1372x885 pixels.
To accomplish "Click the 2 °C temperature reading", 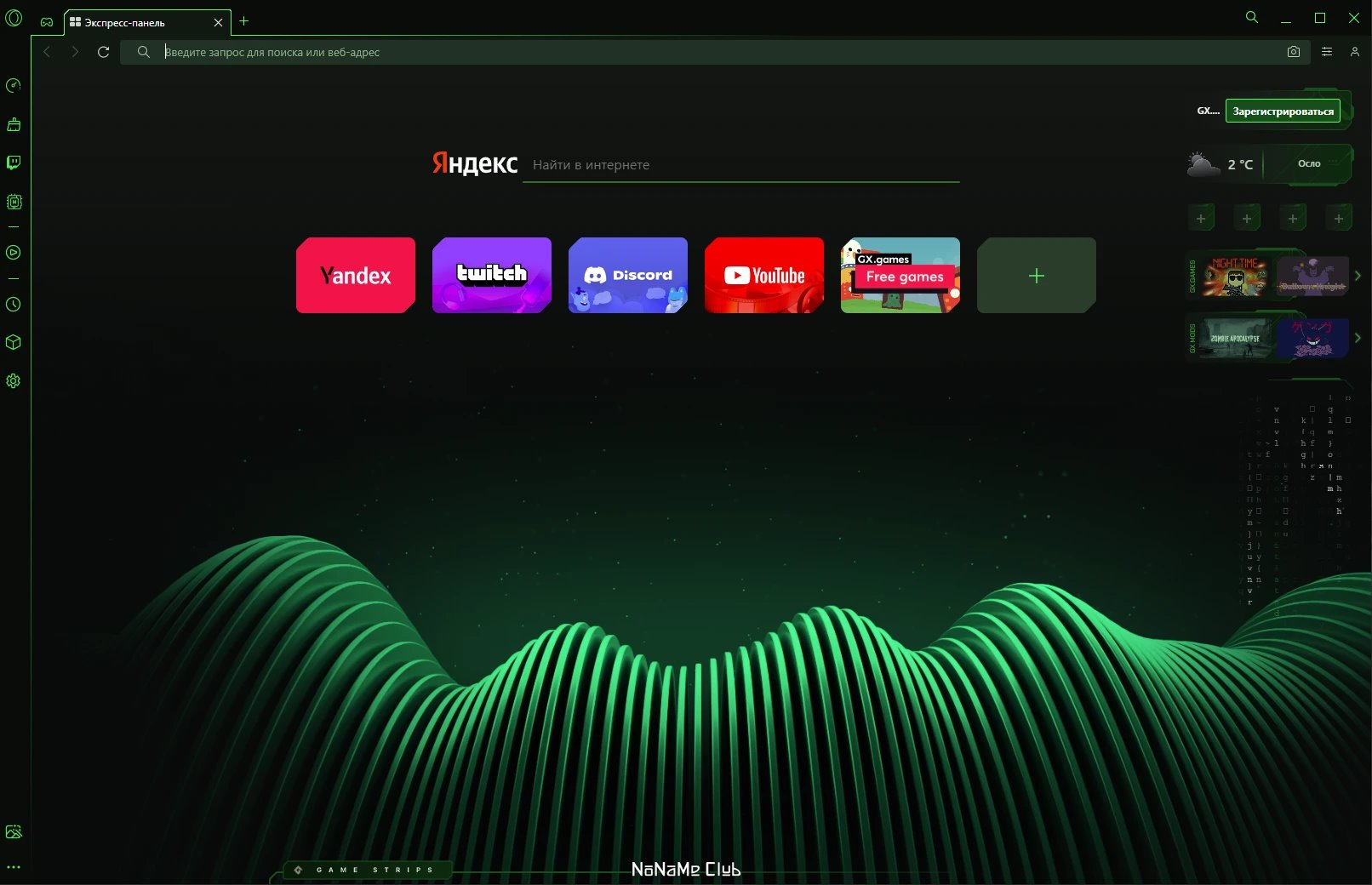I will click(1240, 165).
